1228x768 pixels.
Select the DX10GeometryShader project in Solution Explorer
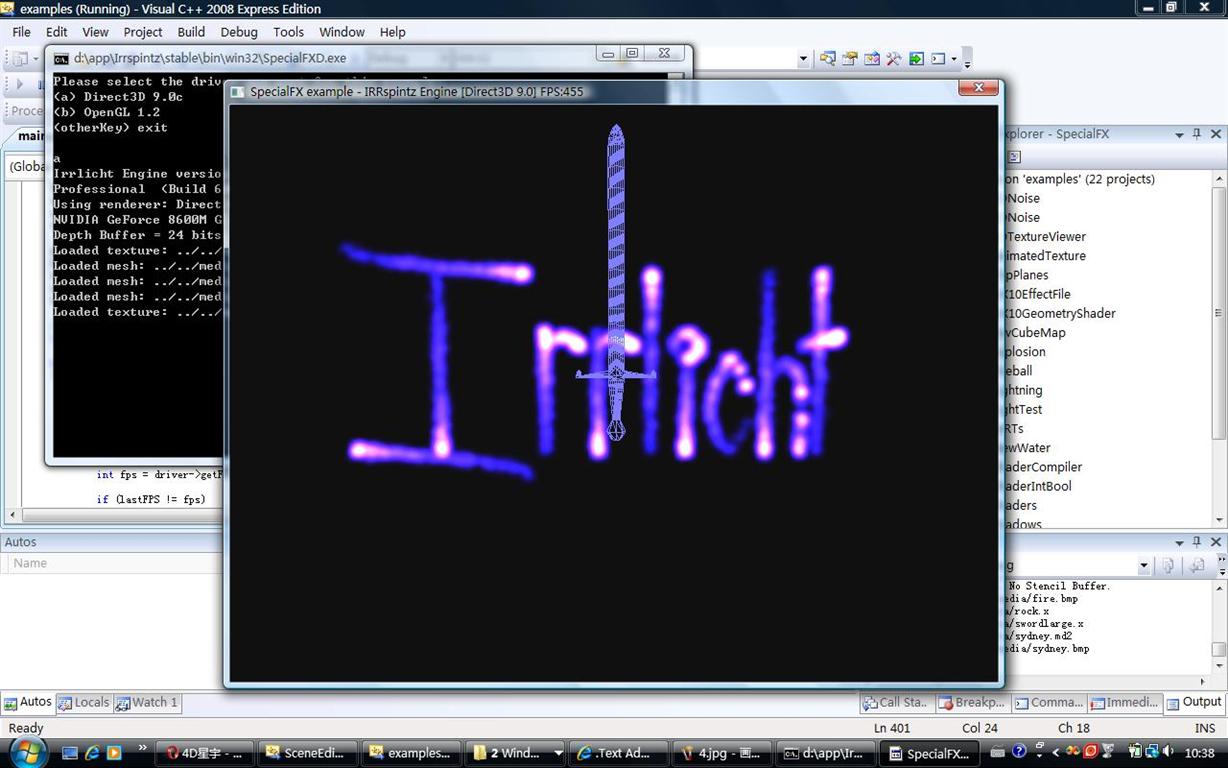1060,313
